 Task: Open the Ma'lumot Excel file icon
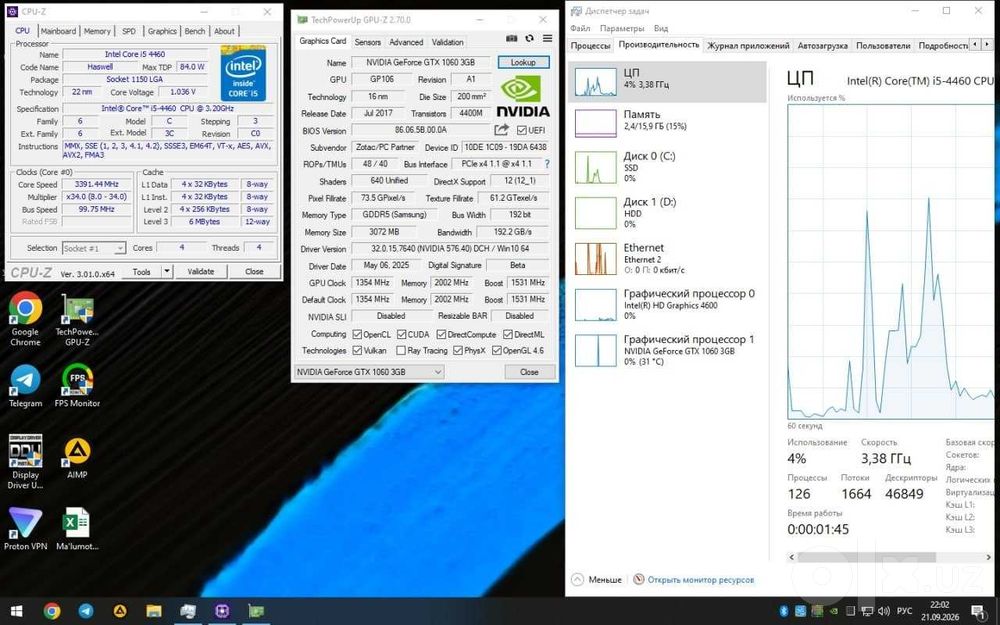77,528
